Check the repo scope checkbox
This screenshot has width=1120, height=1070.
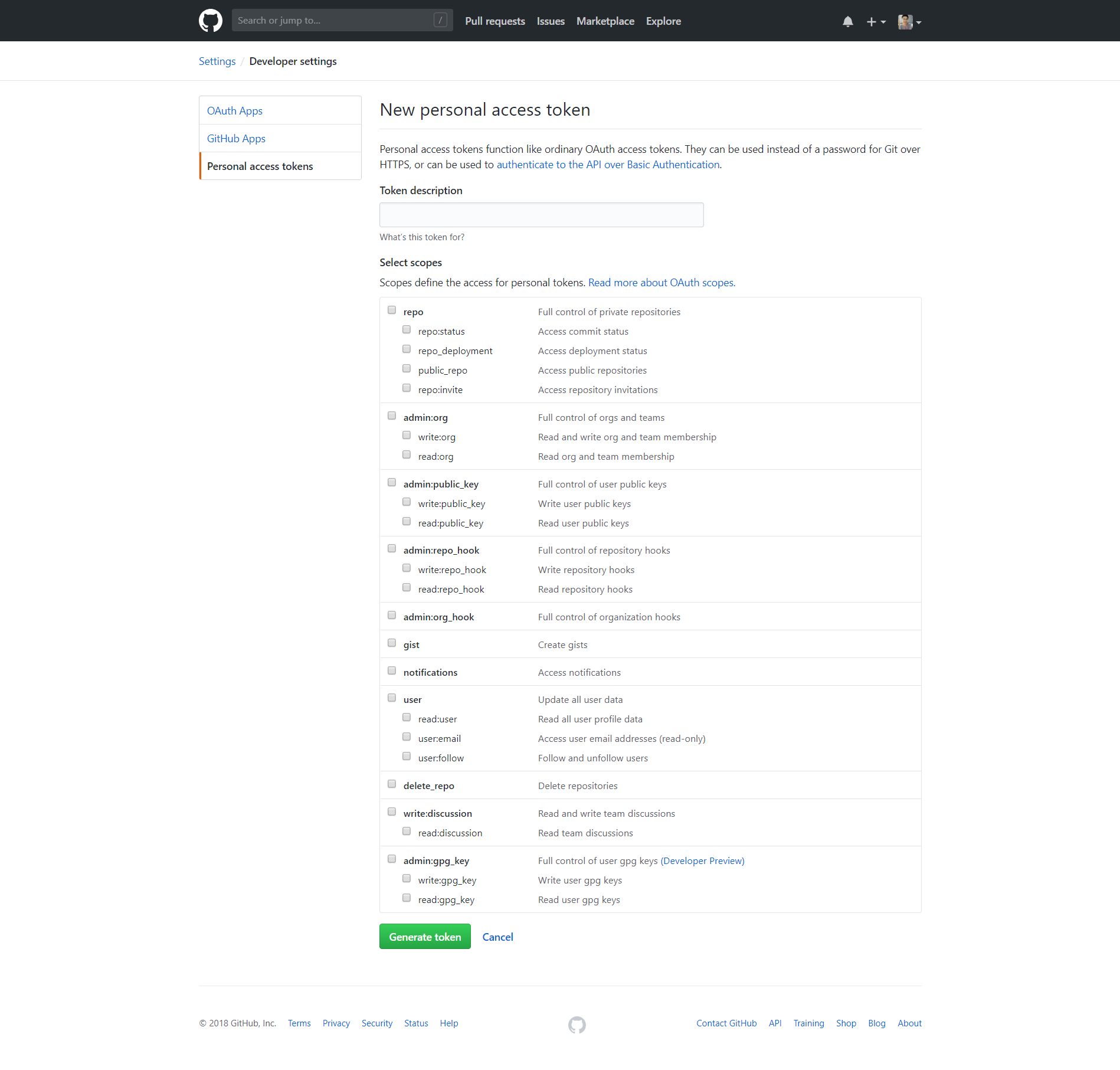pos(392,310)
